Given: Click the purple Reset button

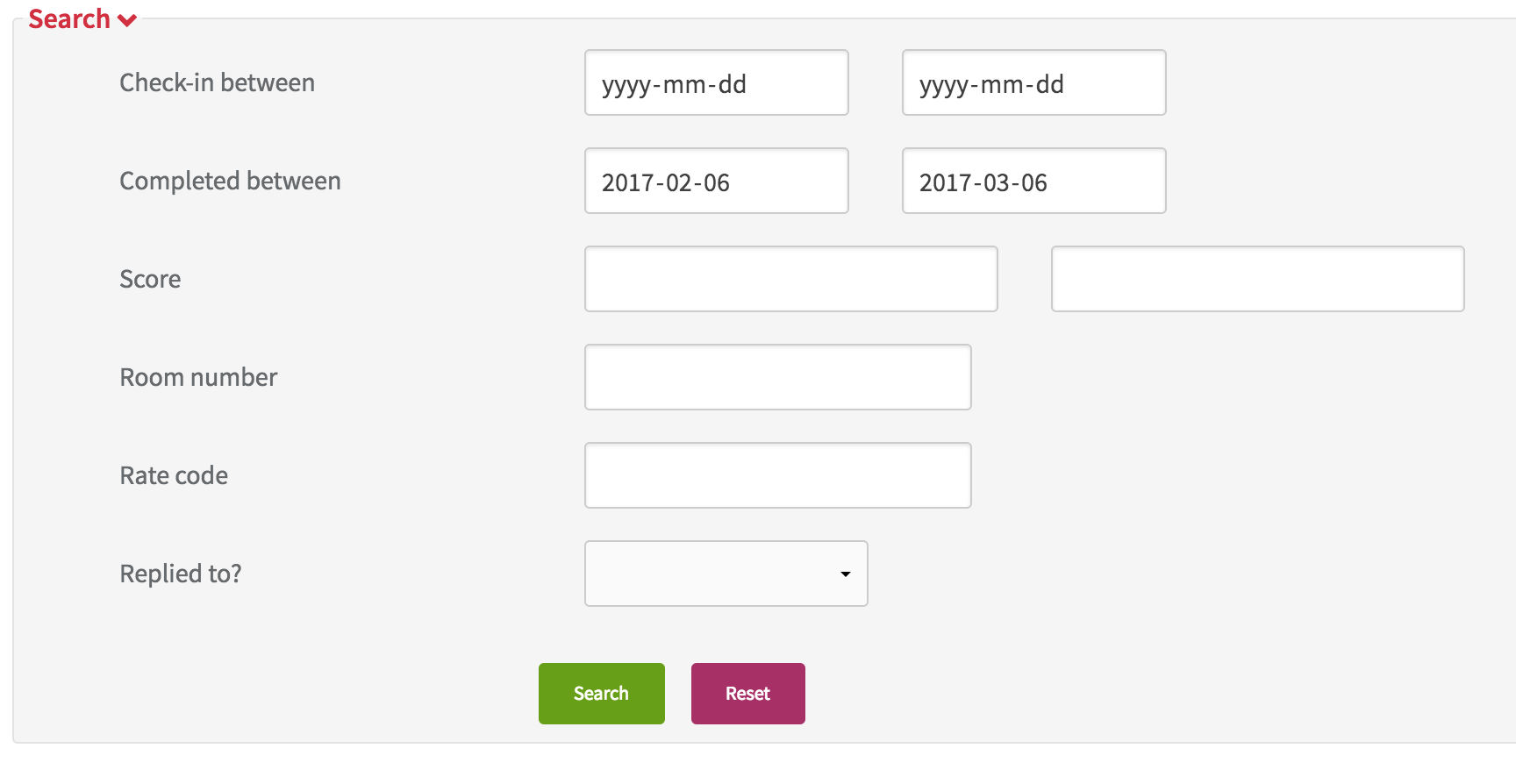Looking at the screenshot, I should [748, 694].
